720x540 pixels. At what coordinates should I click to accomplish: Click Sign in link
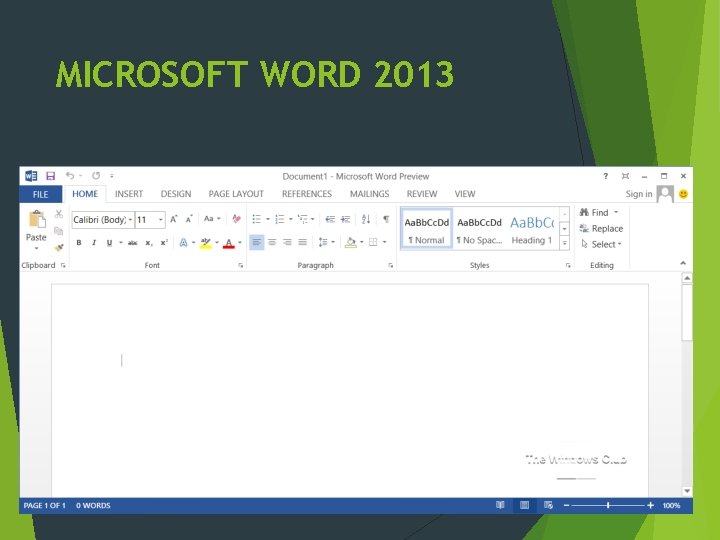click(x=639, y=194)
